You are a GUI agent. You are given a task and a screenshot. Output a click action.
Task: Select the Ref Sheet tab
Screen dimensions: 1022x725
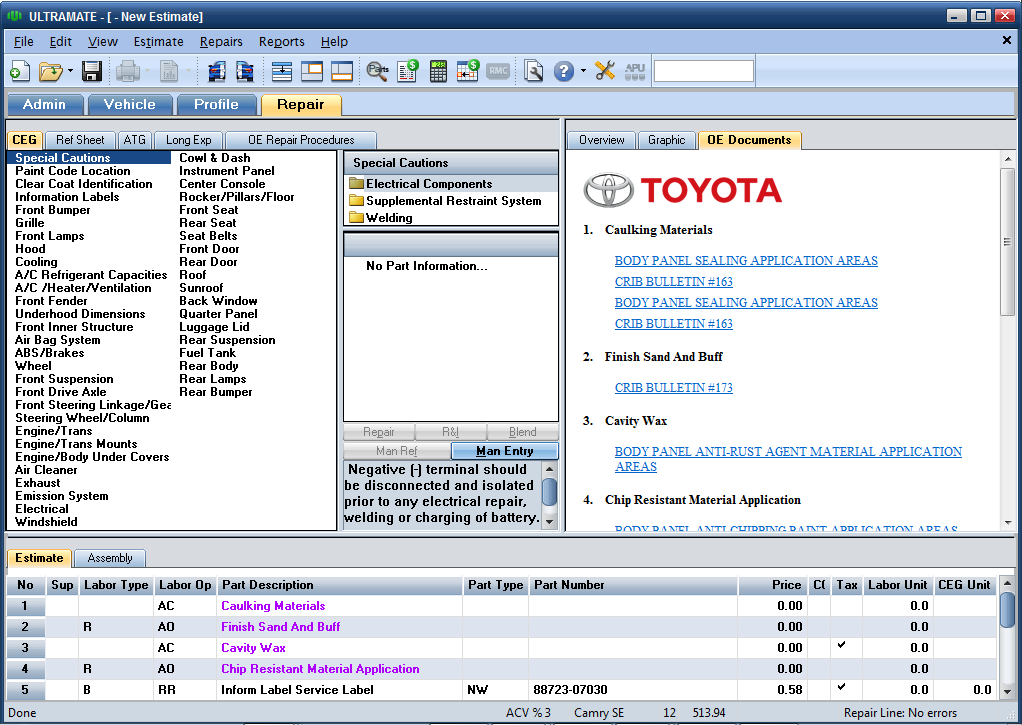(x=80, y=140)
